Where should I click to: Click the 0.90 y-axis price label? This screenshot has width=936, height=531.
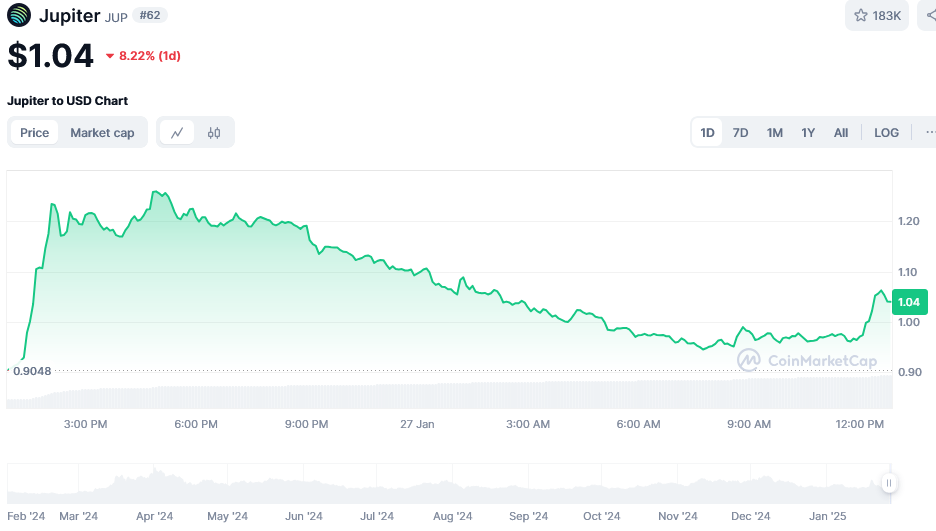(x=910, y=372)
